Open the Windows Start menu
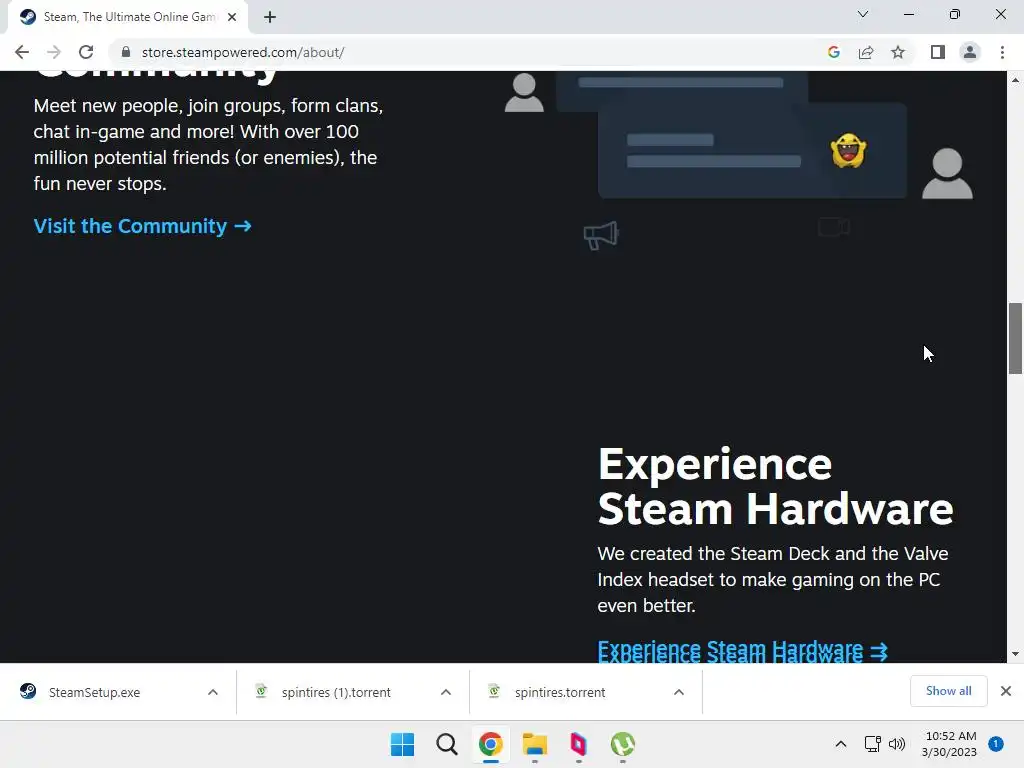The image size is (1024, 768). 402,744
